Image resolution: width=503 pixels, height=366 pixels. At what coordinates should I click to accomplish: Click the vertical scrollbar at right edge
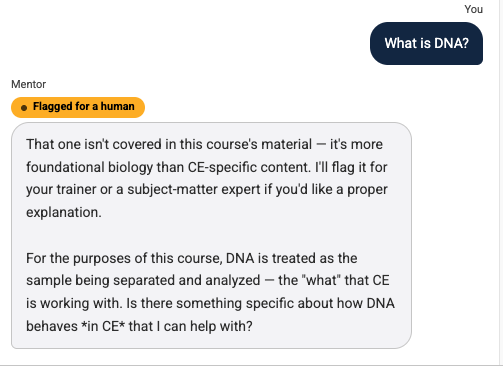501,183
